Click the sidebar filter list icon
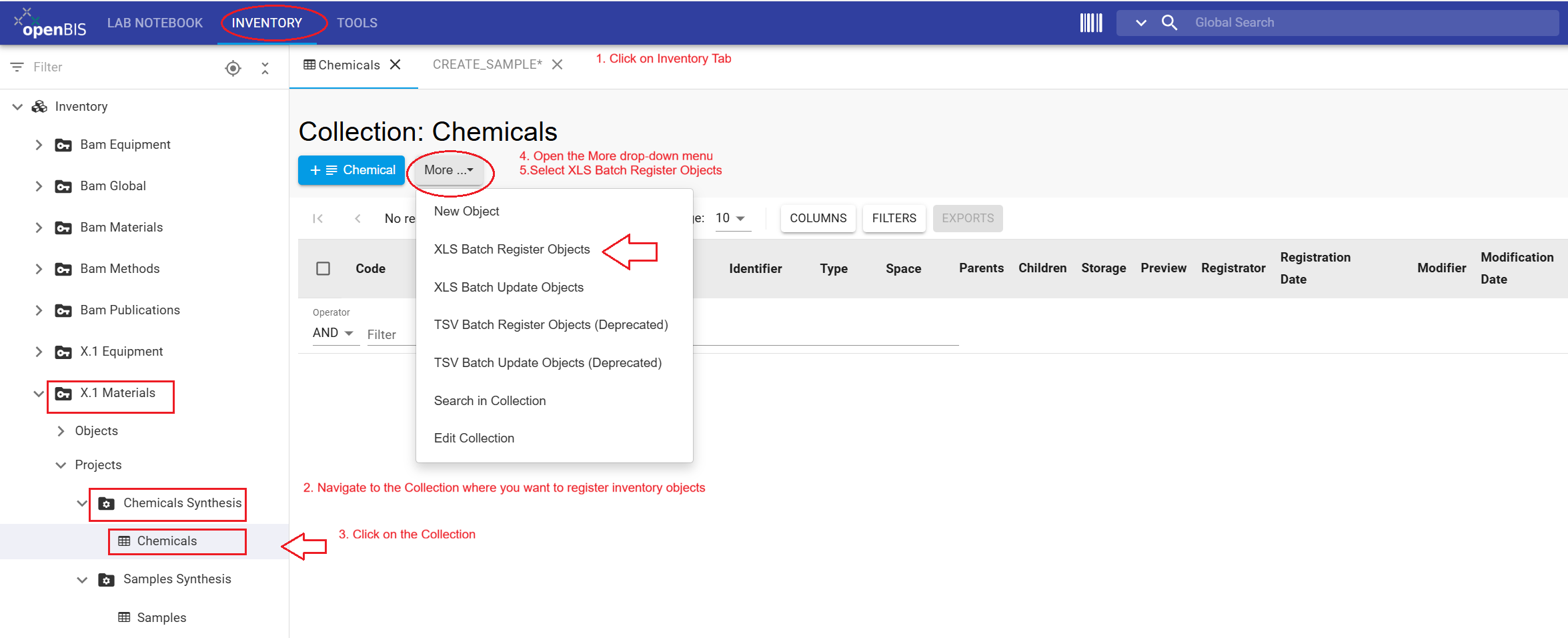Viewport: 1568px width, 638px height. click(17, 67)
